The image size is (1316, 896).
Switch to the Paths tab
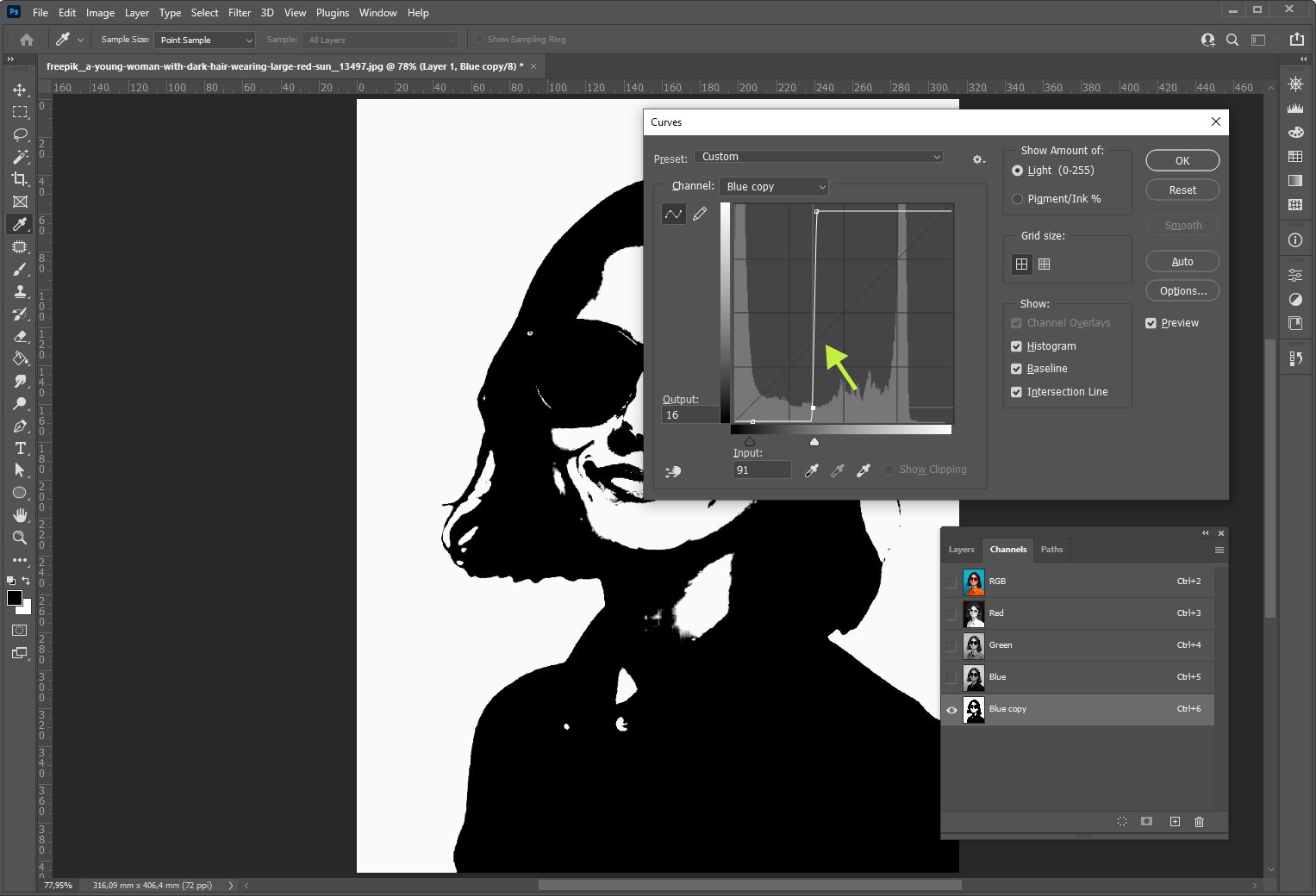point(1051,550)
